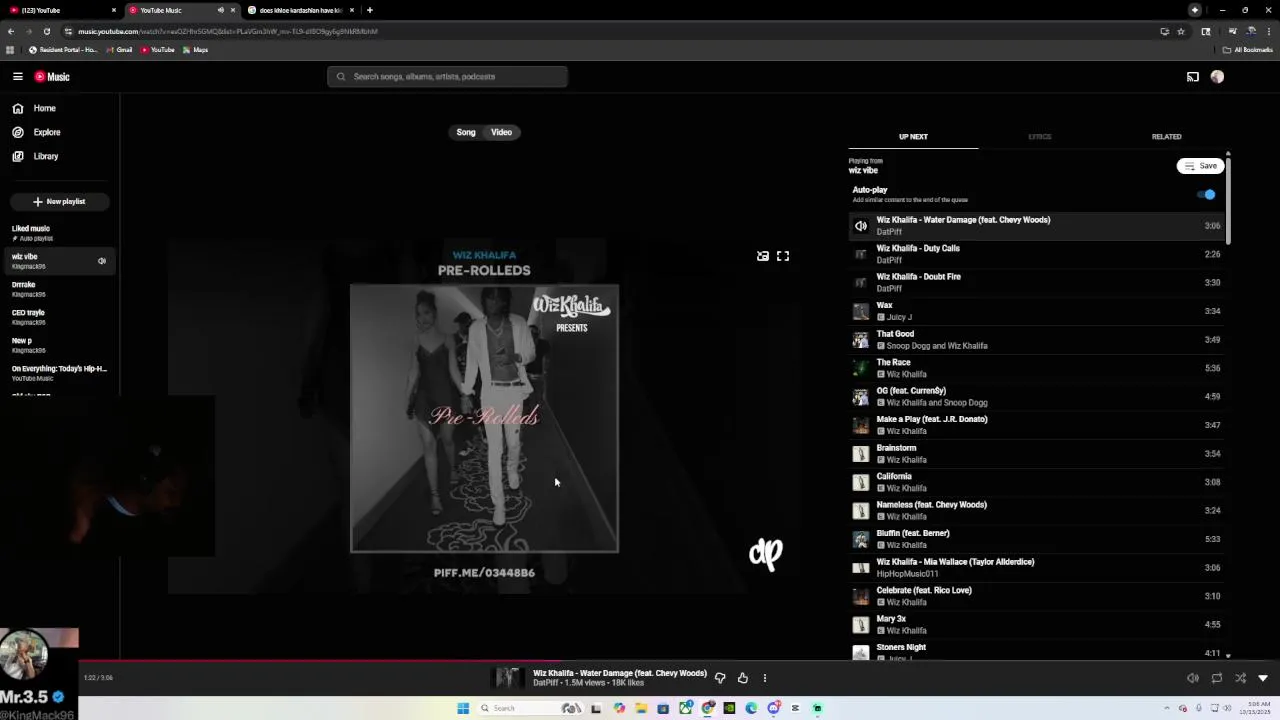Mute the YouTube Music tab audio icon

pos(220,10)
